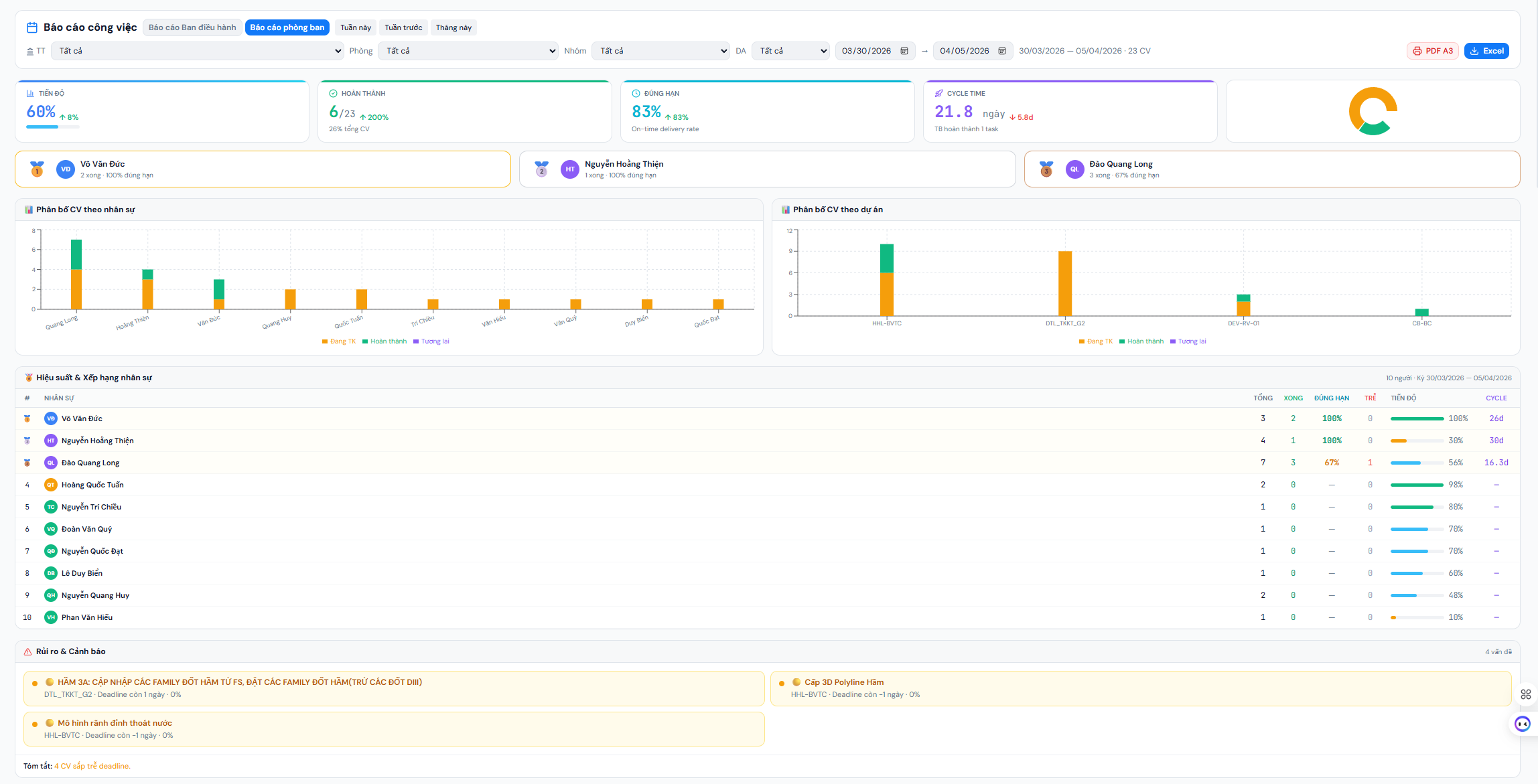
Task: Open the HẦM 3A risk warning card
Action: [x=394, y=688]
